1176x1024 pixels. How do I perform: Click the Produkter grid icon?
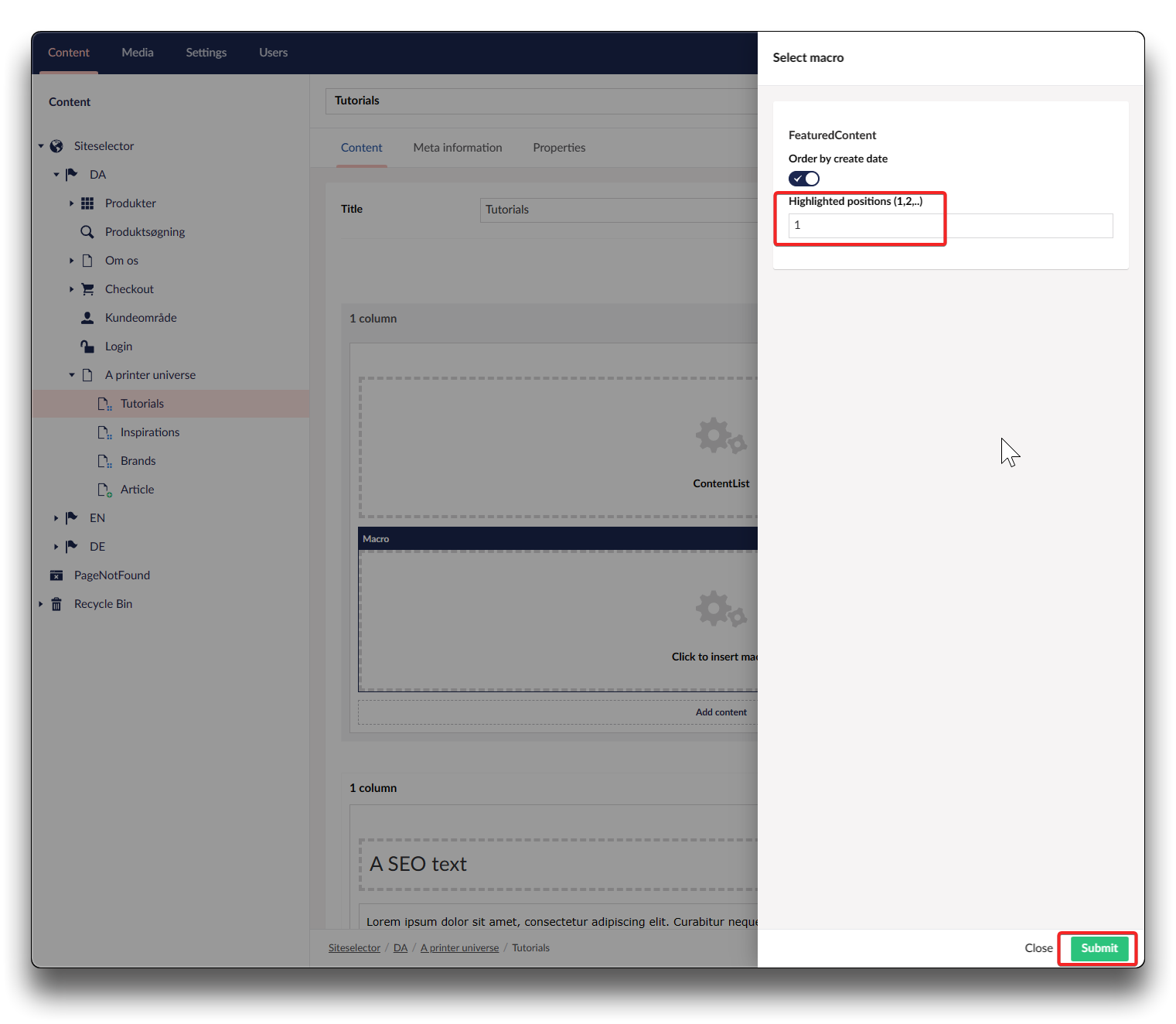87,203
